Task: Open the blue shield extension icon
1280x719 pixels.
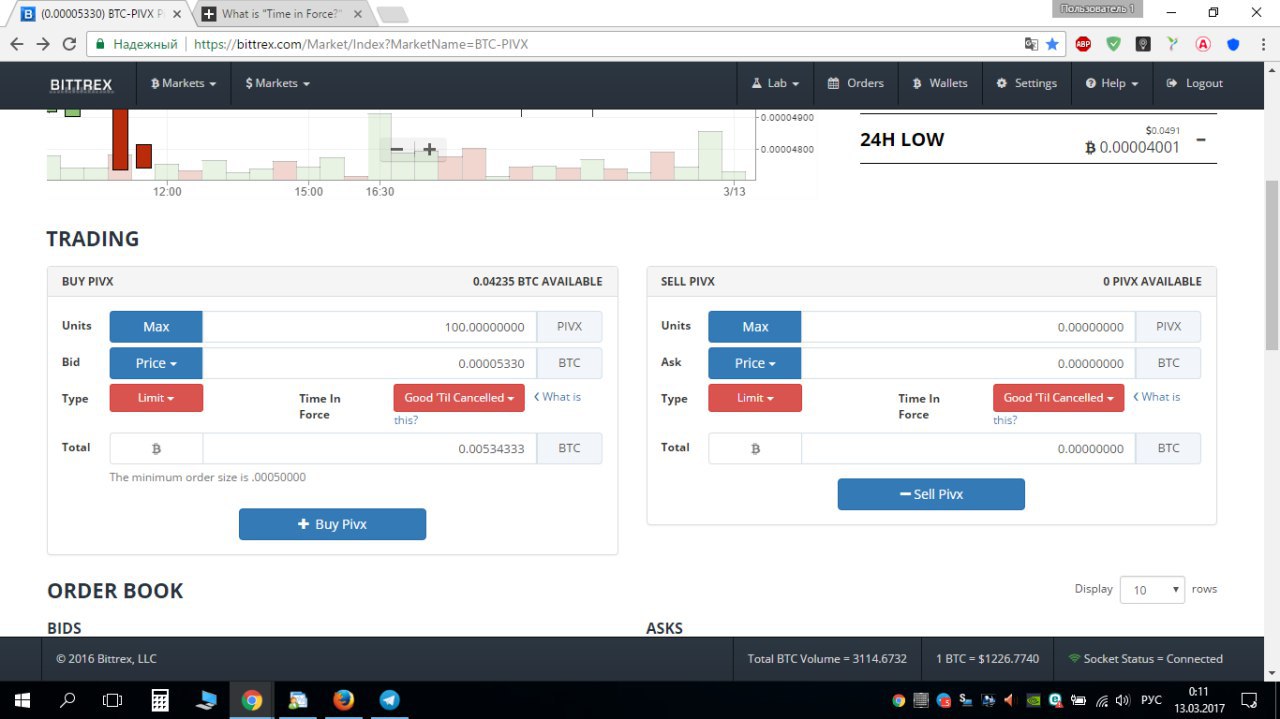Action: click(x=1233, y=44)
